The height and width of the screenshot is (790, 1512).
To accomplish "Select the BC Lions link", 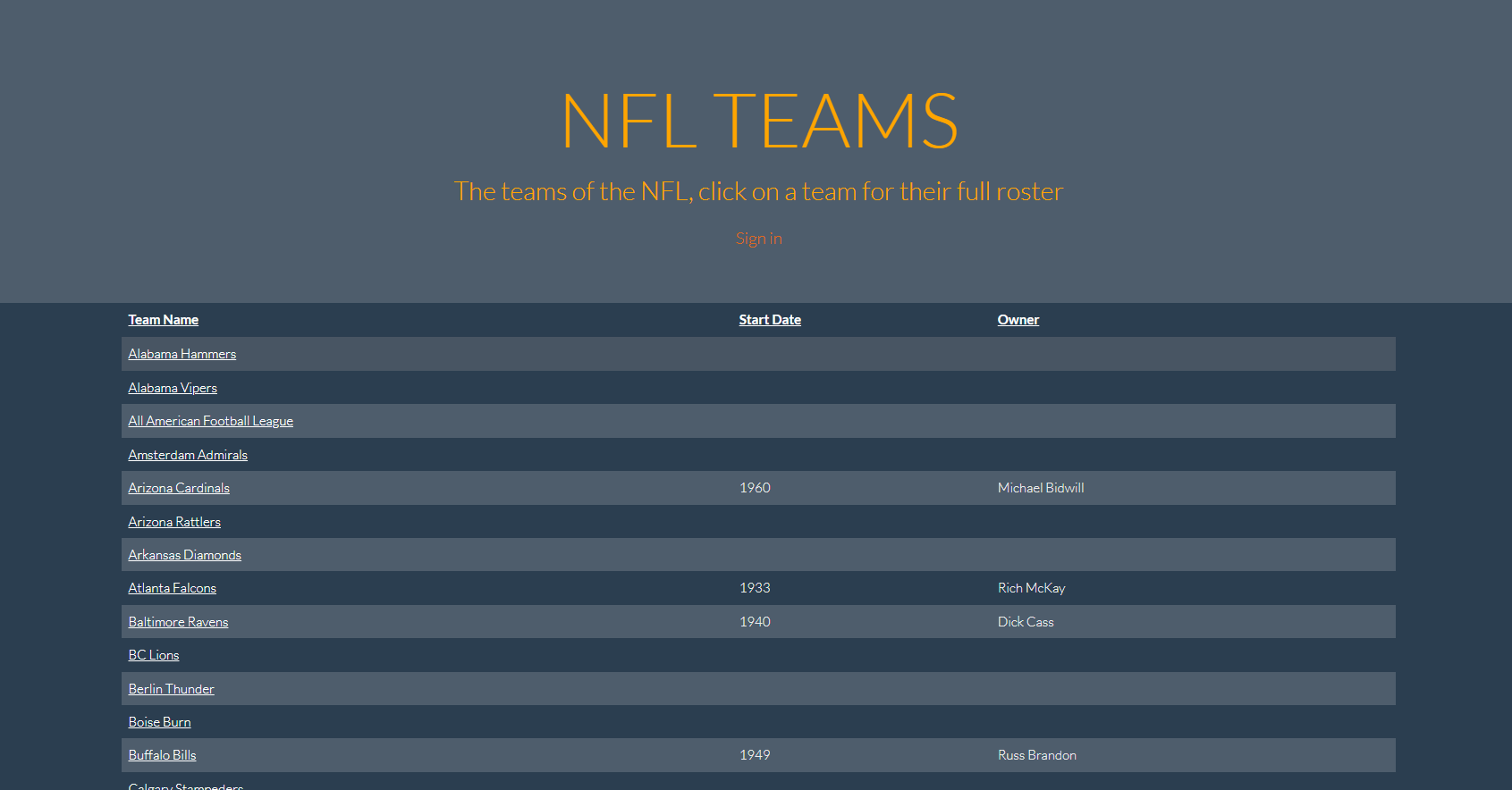I will 153,655.
